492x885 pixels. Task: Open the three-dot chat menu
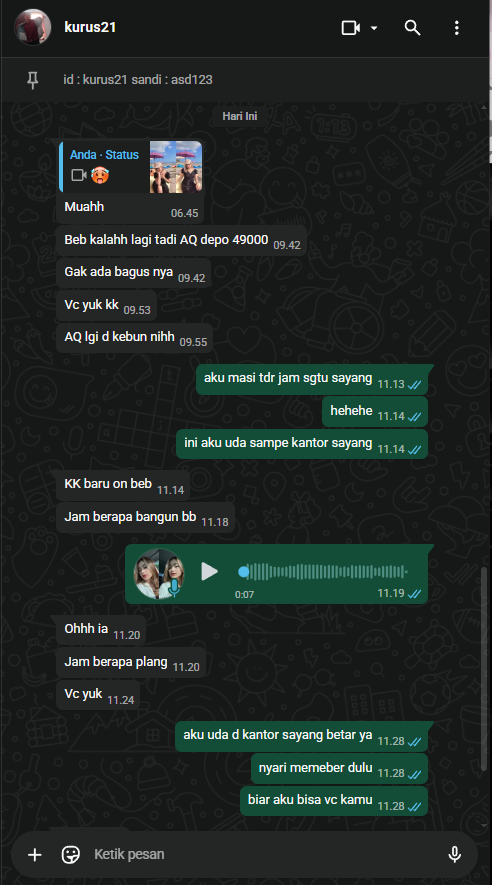[456, 28]
